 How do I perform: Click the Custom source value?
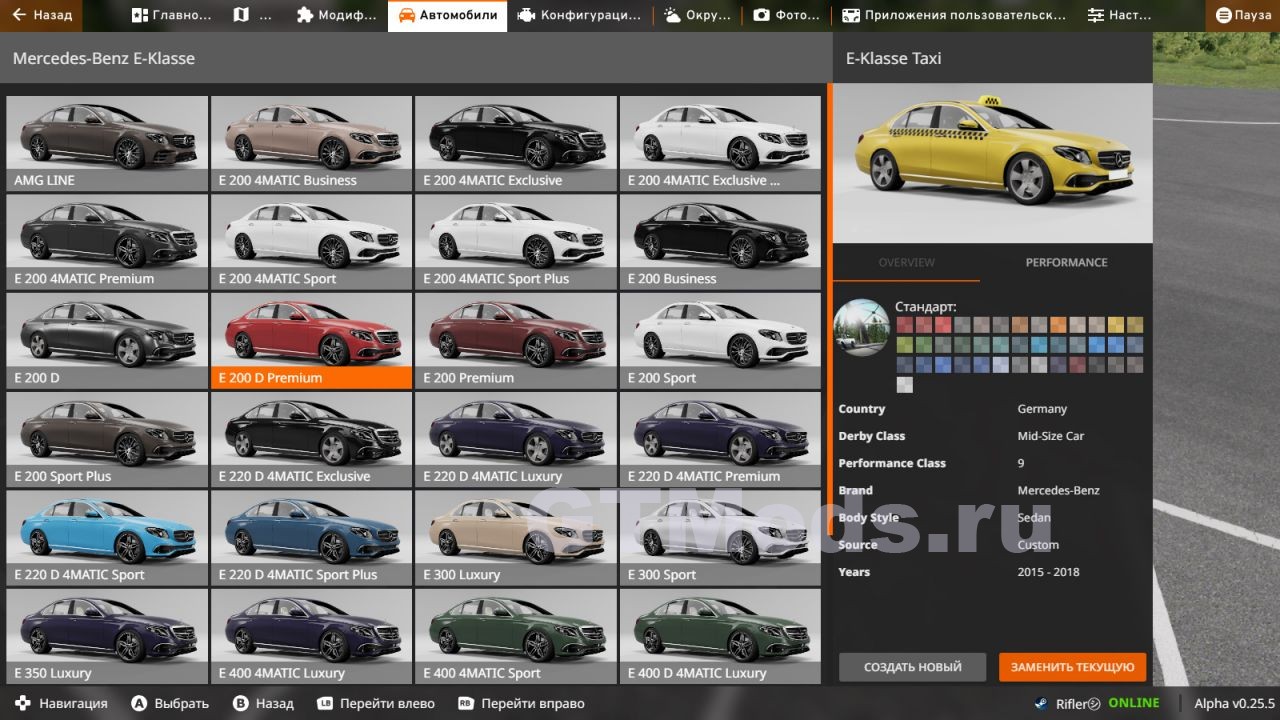pos(1038,545)
